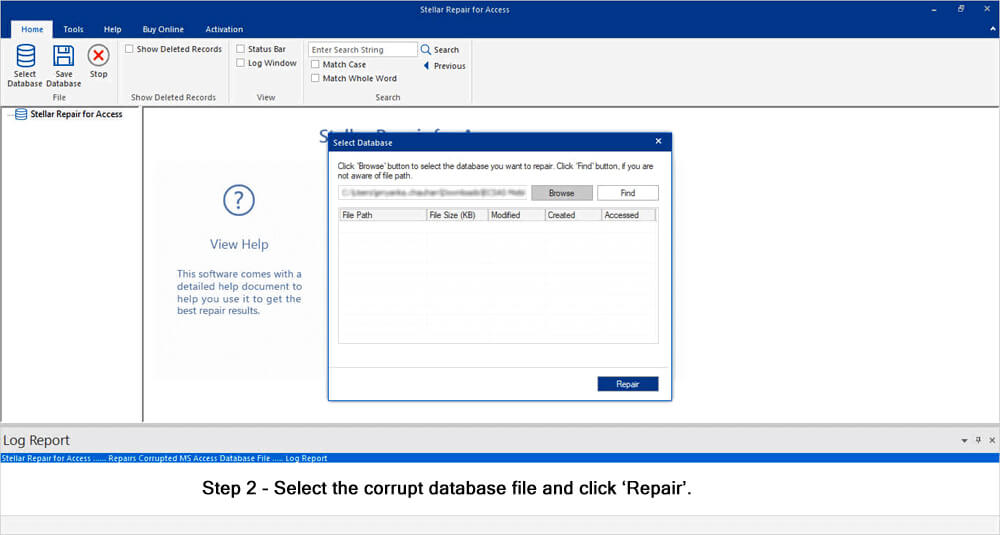Minimize the Stellar Repair window

(x=934, y=10)
